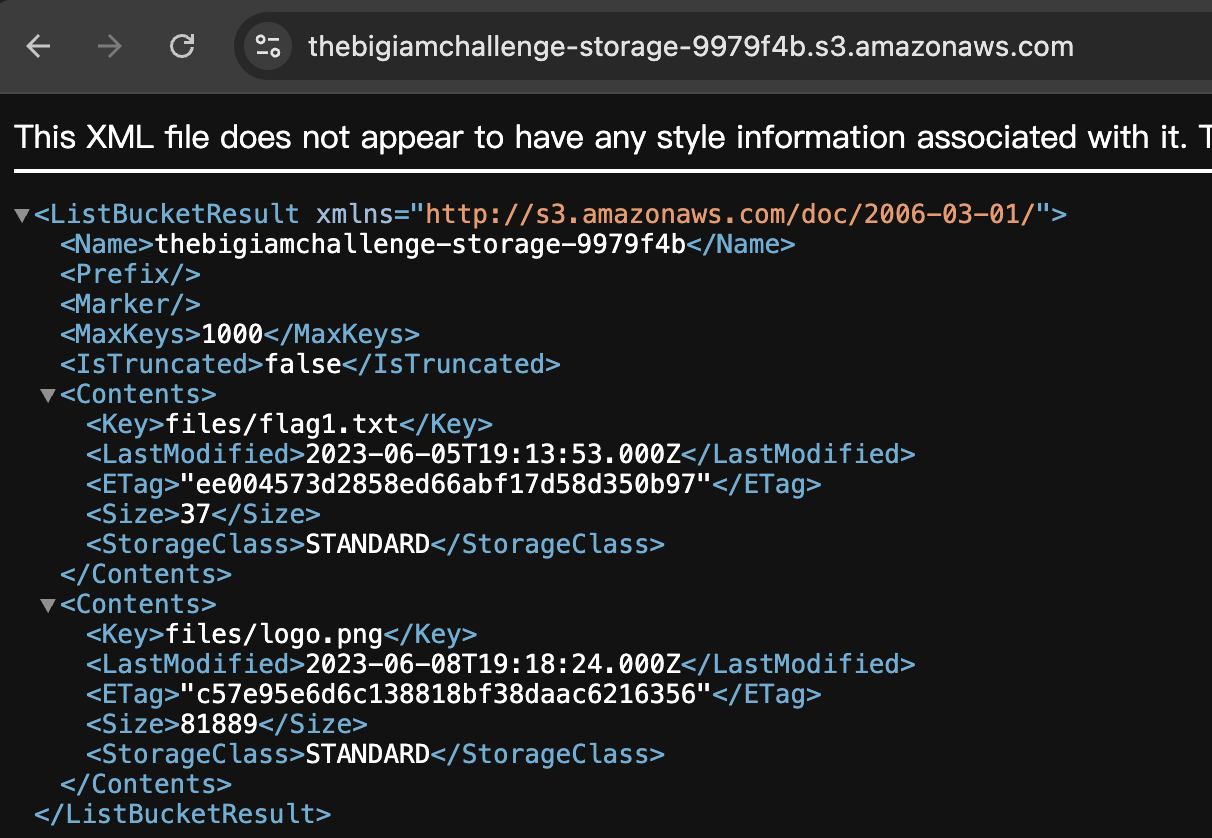1212x838 pixels.
Task: Click the ETag value starting with c57e95e6
Action: (445, 694)
